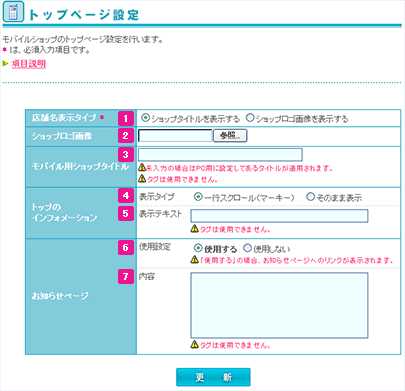Screen dimensions: 405x391
Task: Choose 一行スクロール(マーキー) display type
Action: tap(198, 197)
